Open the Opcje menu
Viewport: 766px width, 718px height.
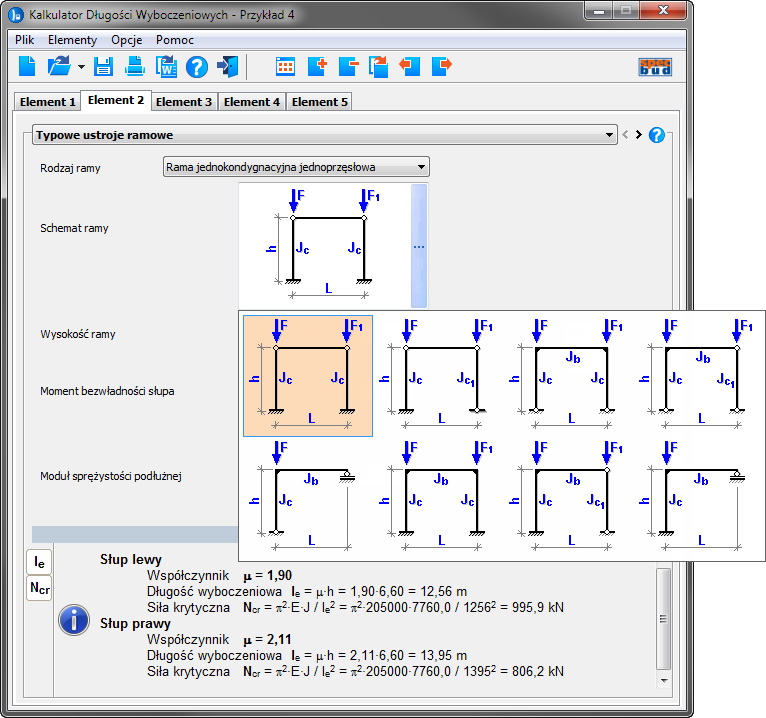pos(127,40)
